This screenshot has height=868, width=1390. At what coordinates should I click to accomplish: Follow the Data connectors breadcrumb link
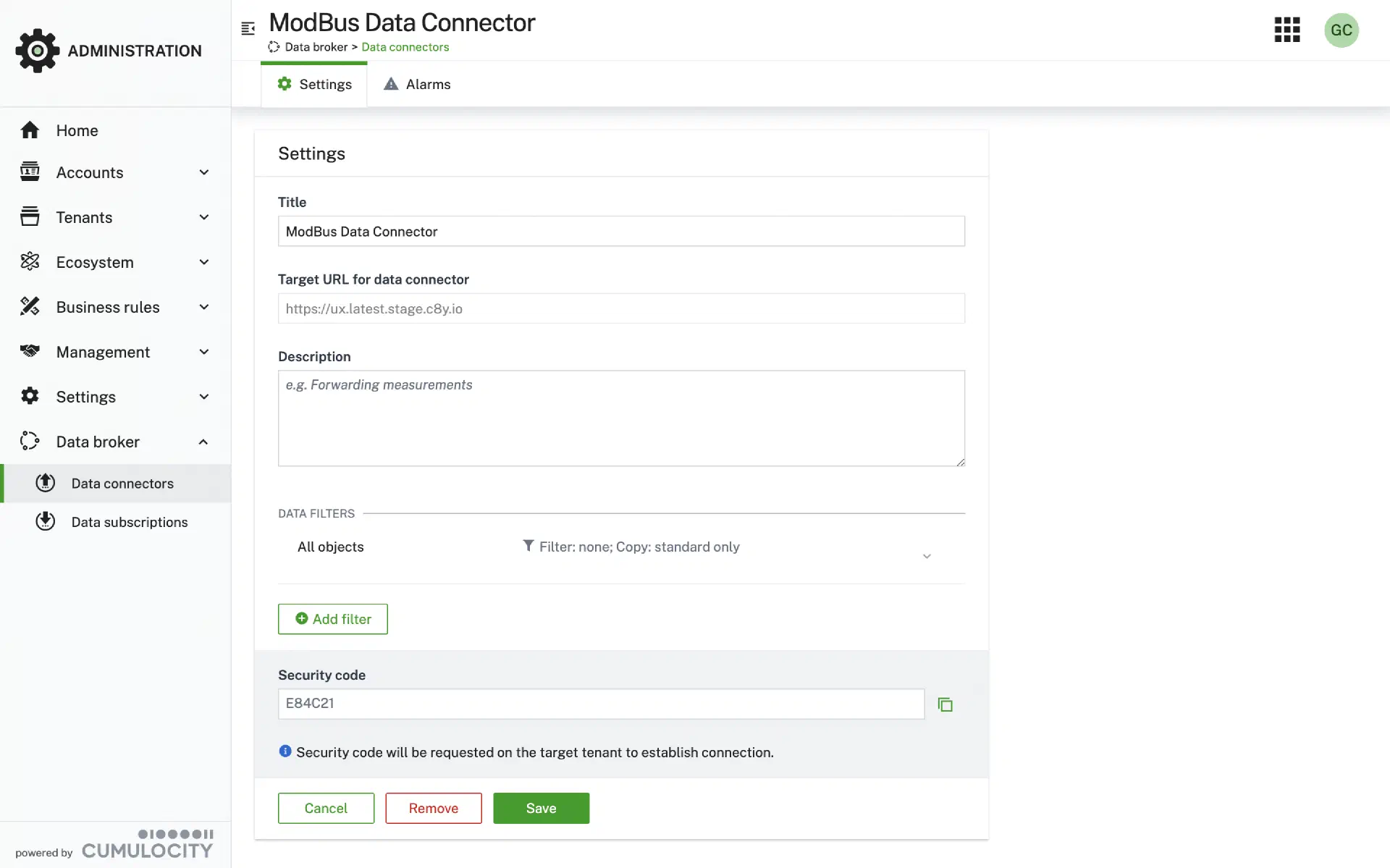405,47
